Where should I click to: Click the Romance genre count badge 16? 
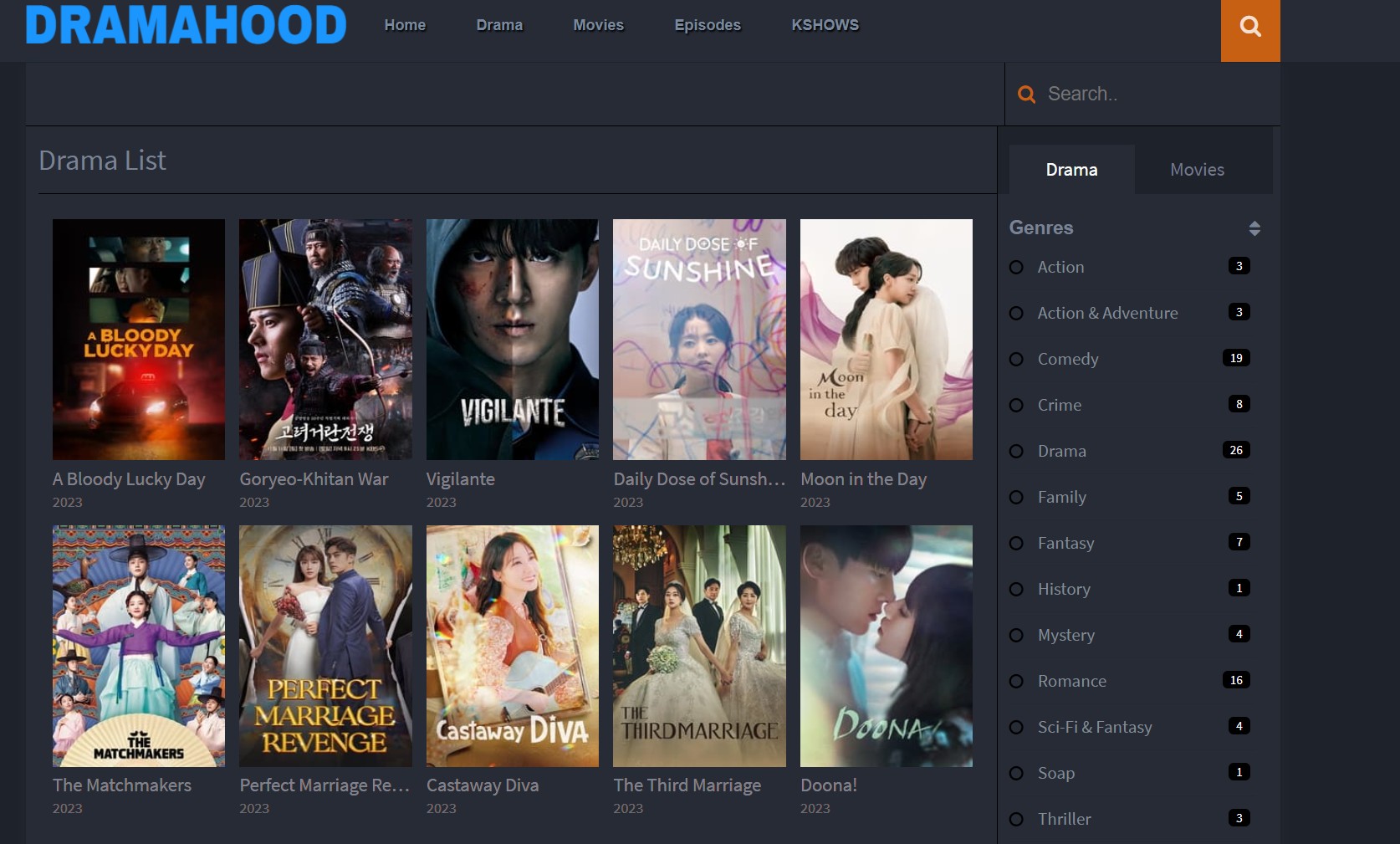coord(1236,680)
